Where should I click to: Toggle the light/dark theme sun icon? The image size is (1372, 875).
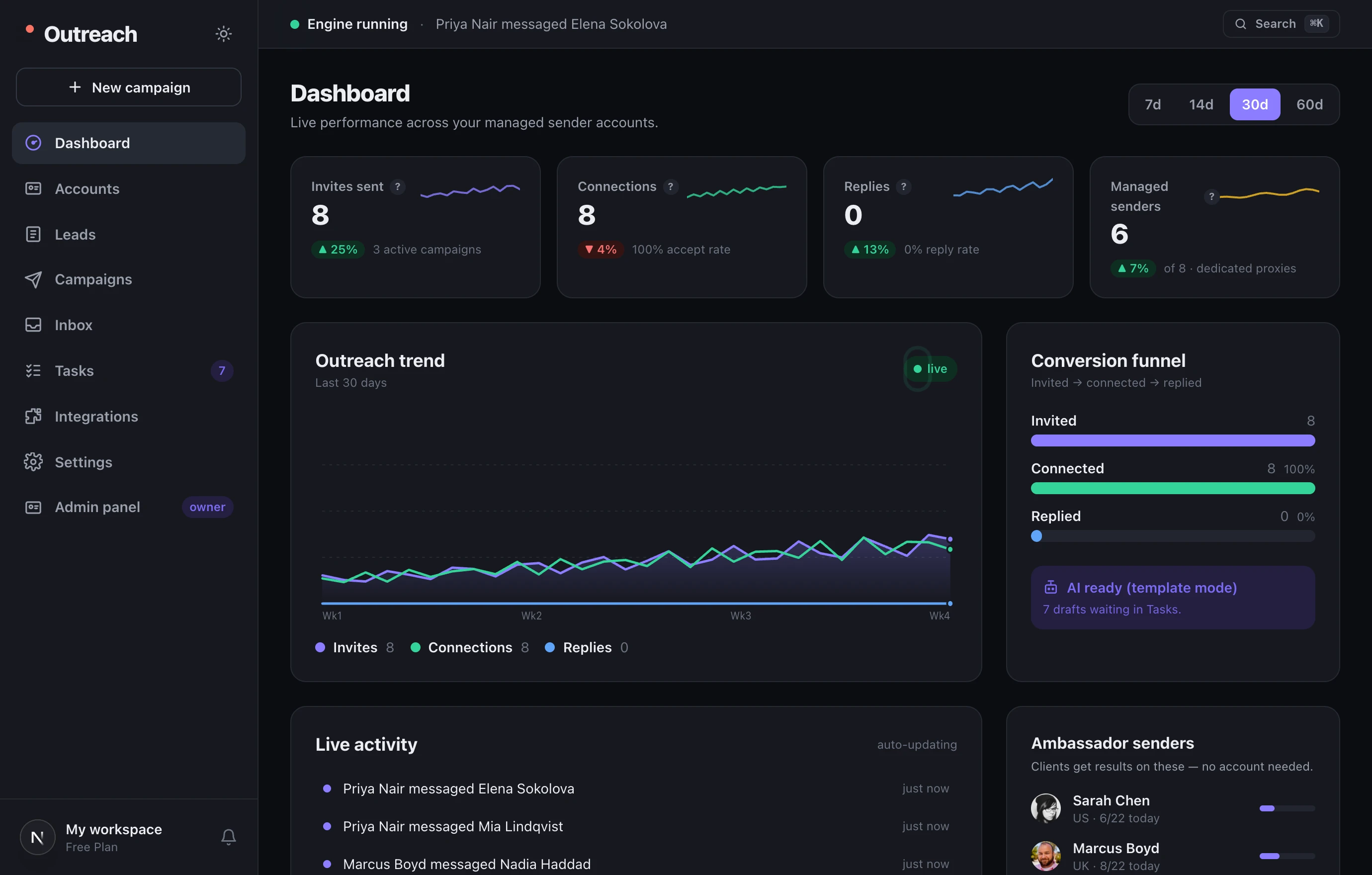click(x=223, y=34)
